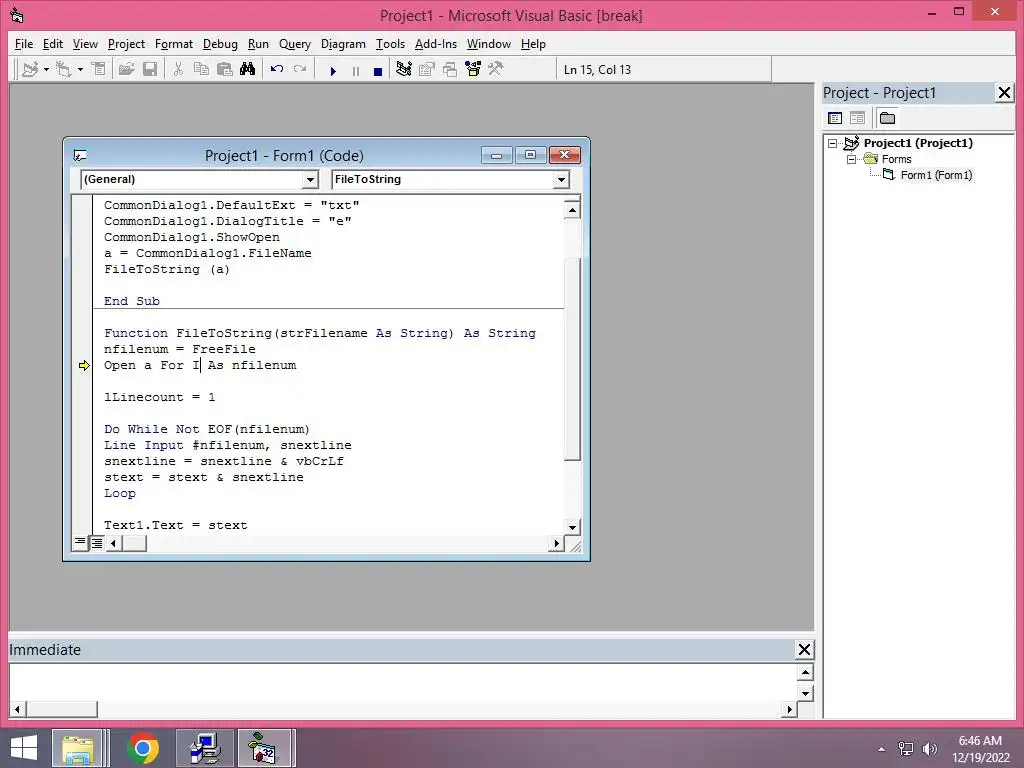Click the yellow execution arrow in margin
Image resolution: width=1024 pixels, height=768 pixels.
pyautogui.click(x=84, y=366)
